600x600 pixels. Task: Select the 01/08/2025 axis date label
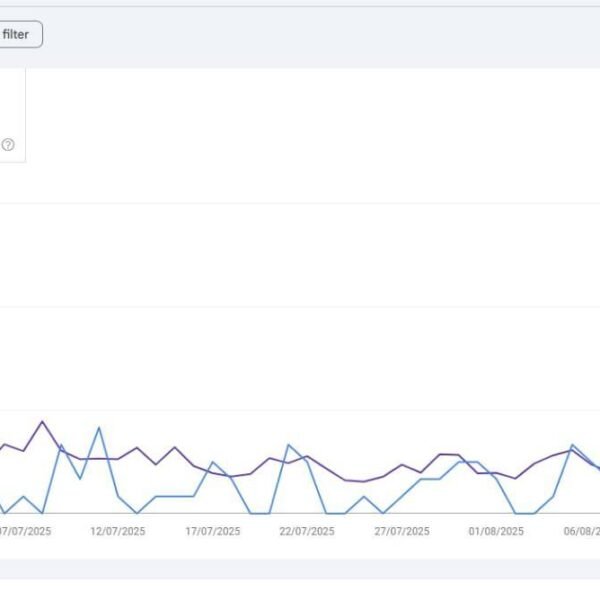[x=496, y=531]
